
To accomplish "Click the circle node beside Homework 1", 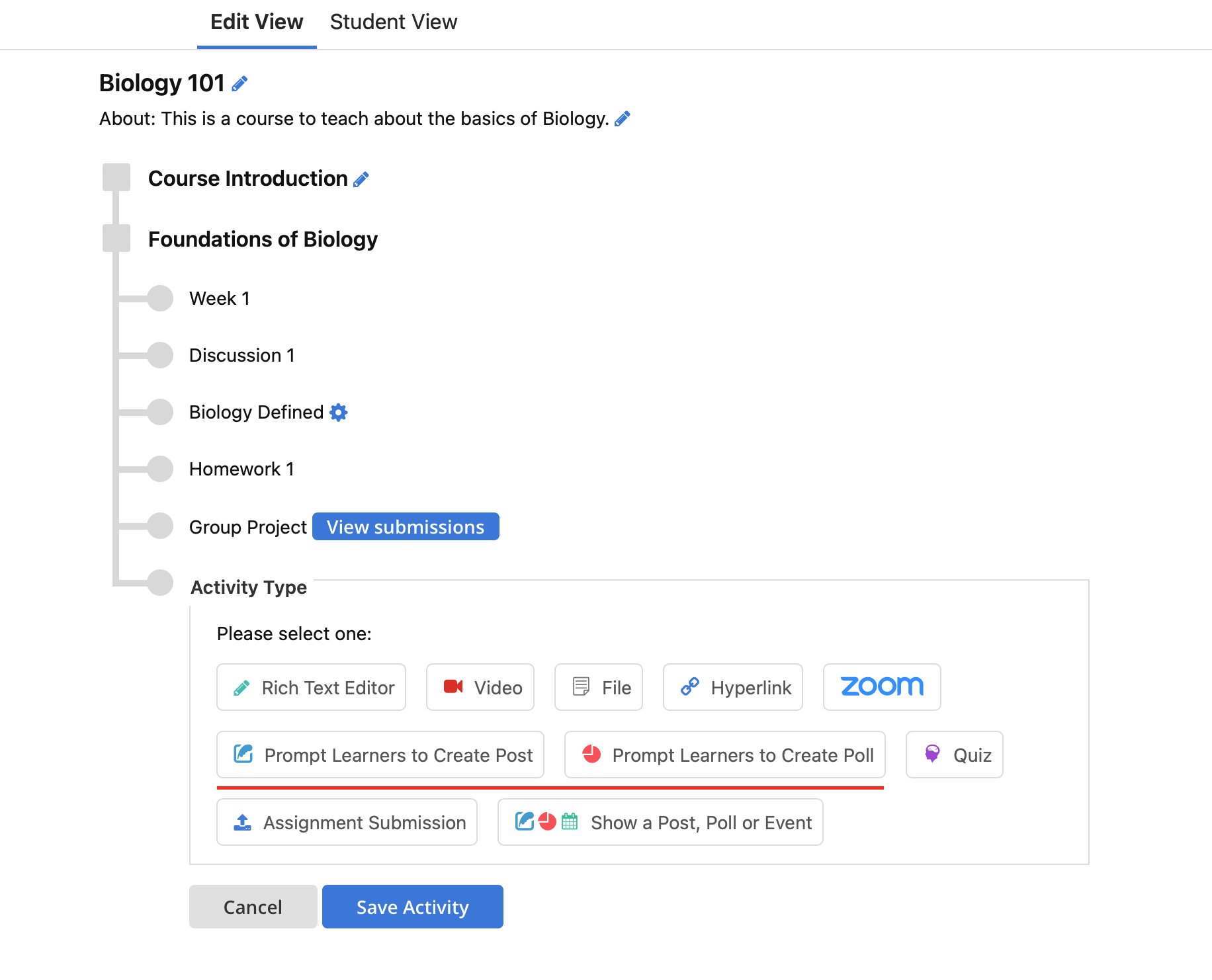I will [160, 469].
